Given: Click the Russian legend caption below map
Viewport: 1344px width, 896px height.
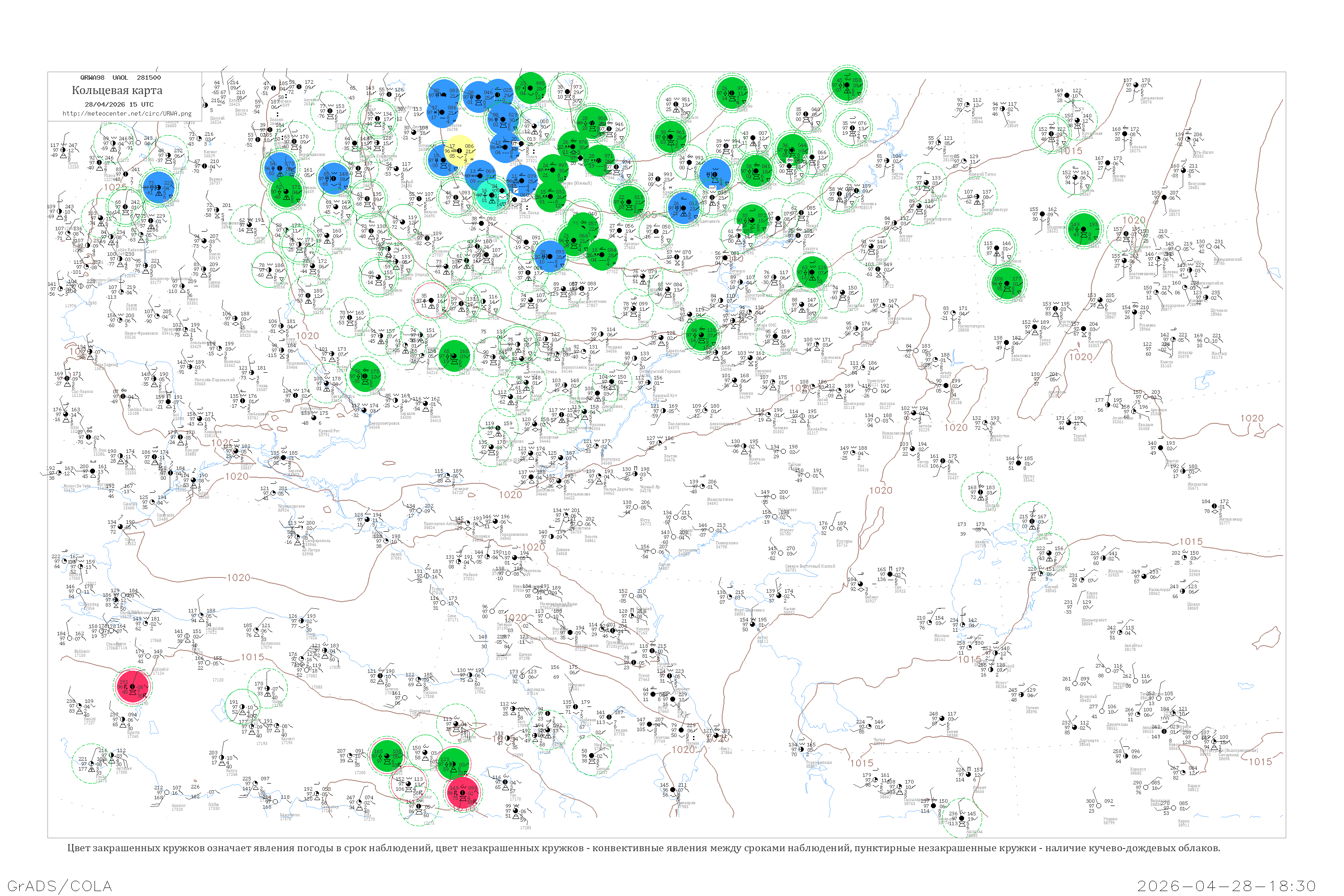Looking at the screenshot, I should pos(643,848).
